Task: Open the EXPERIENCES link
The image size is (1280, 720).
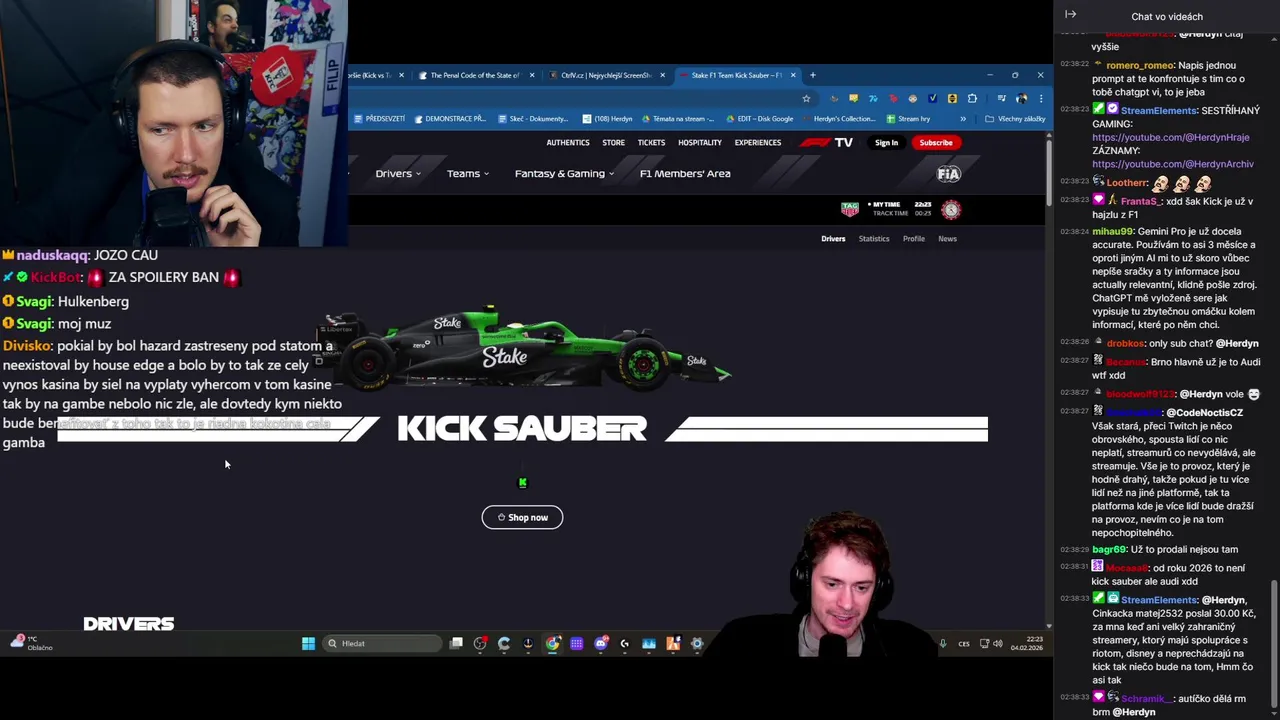Action: (x=758, y=142)
